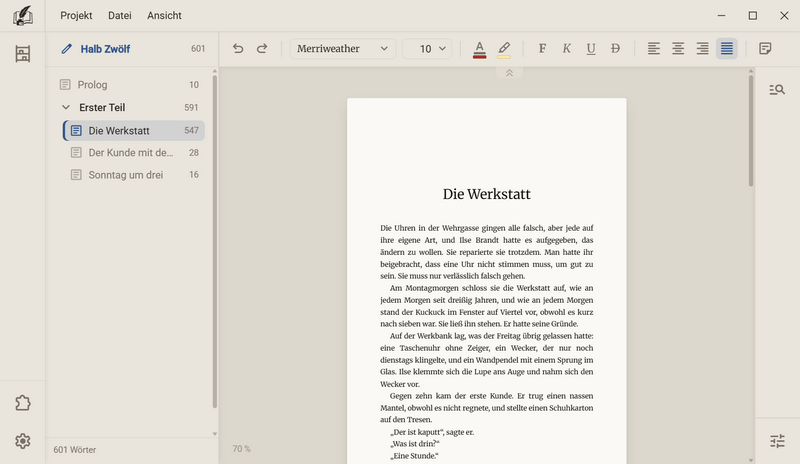Open the Merriweather font dropdown
This screenshot has height=464, width=800.
coord(343,48)
